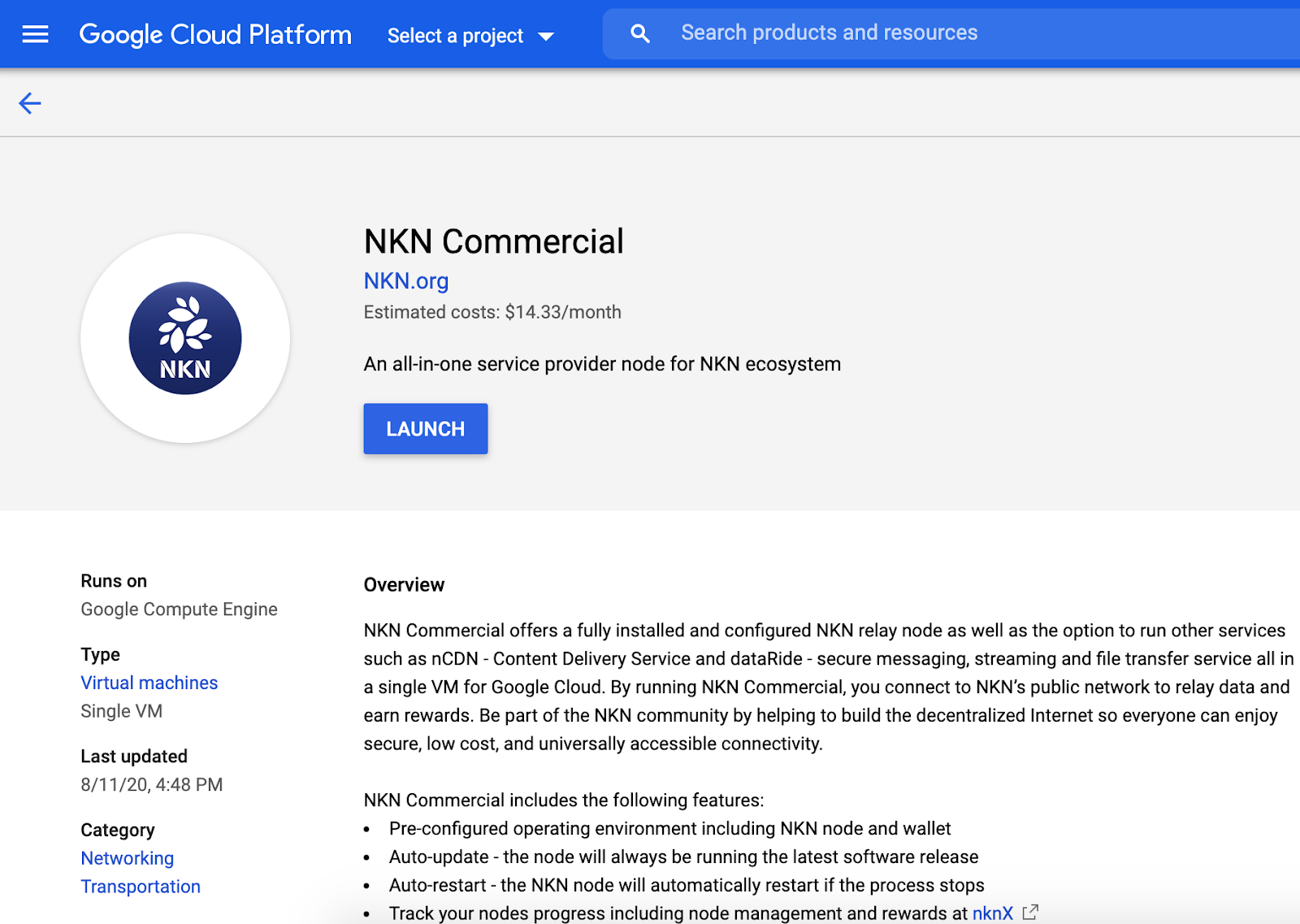The height and width of the screenshot is (924, 1300).
Task: Open the NKN.org publisher link
Action: [x=406, y=281]
